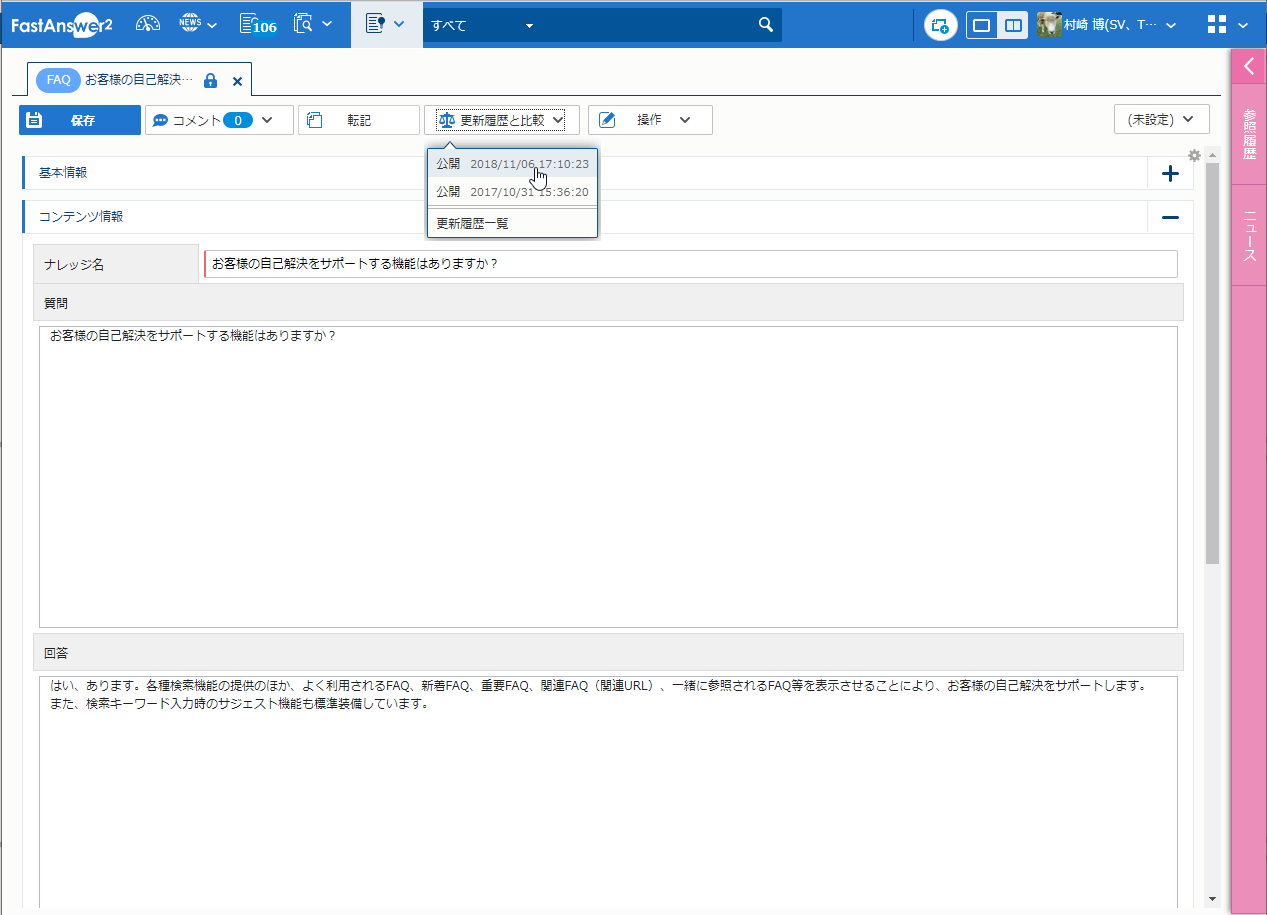This screenshot has height=915, width=1267.
Task: Open the (未設定) dropdown
Action: tap(1161, 119)
